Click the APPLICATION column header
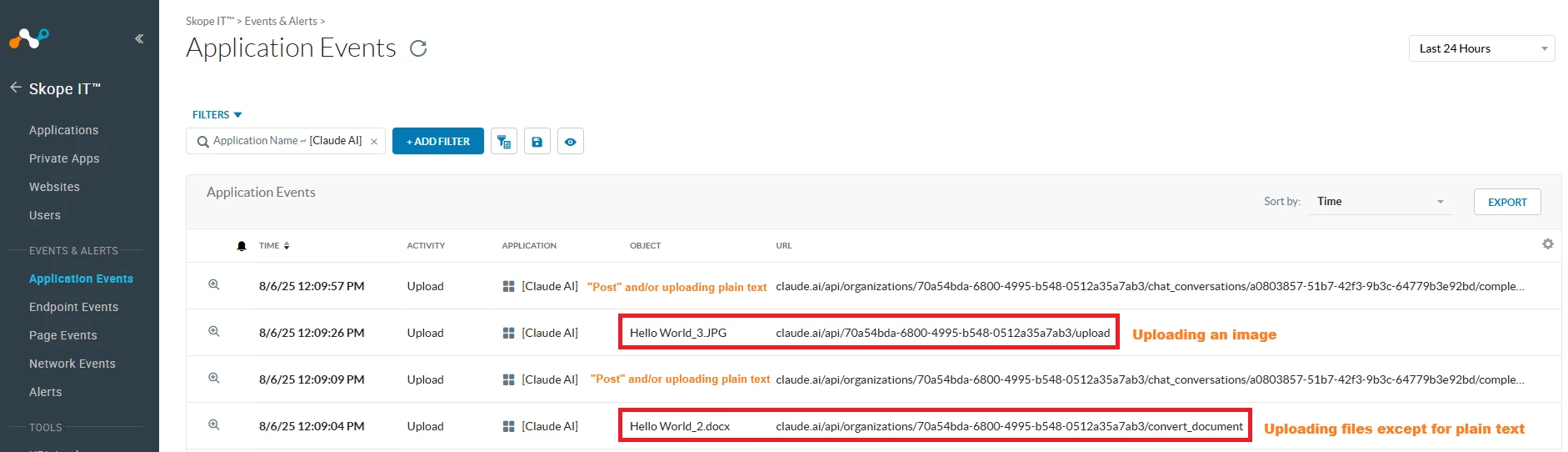The image size is (1568, 452). [529, 246]
